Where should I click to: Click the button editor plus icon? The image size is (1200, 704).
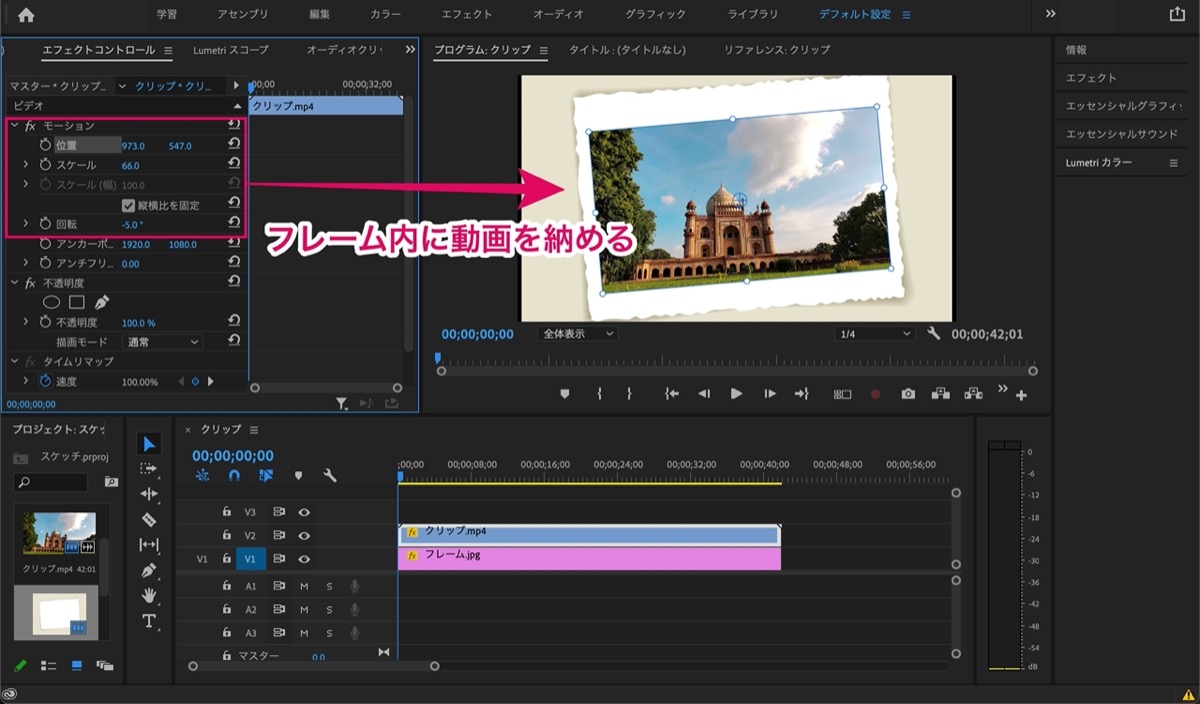point(1021,396)
